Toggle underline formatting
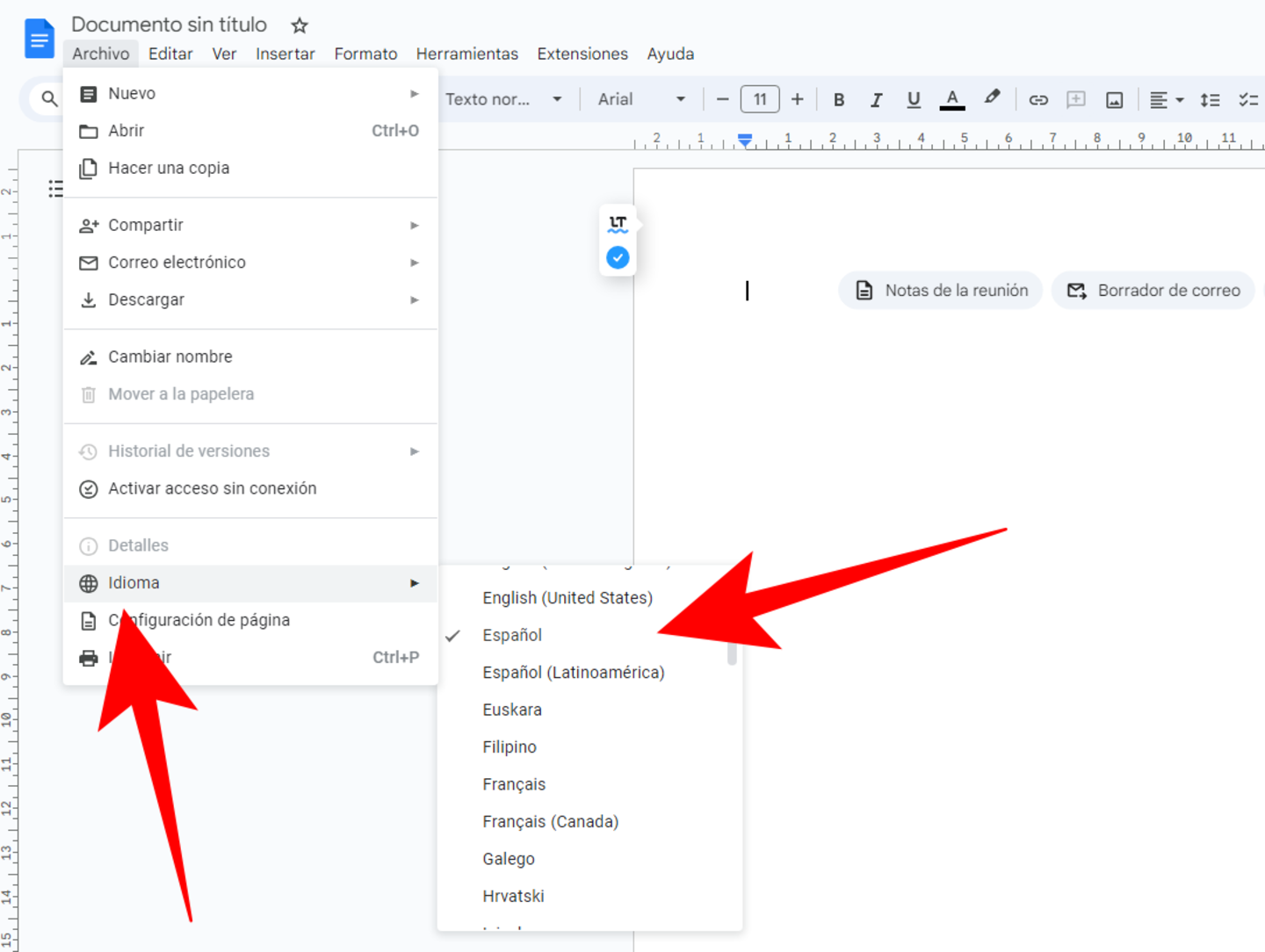The height and width of the screenshot is (952, 1265). pos(914,100)
